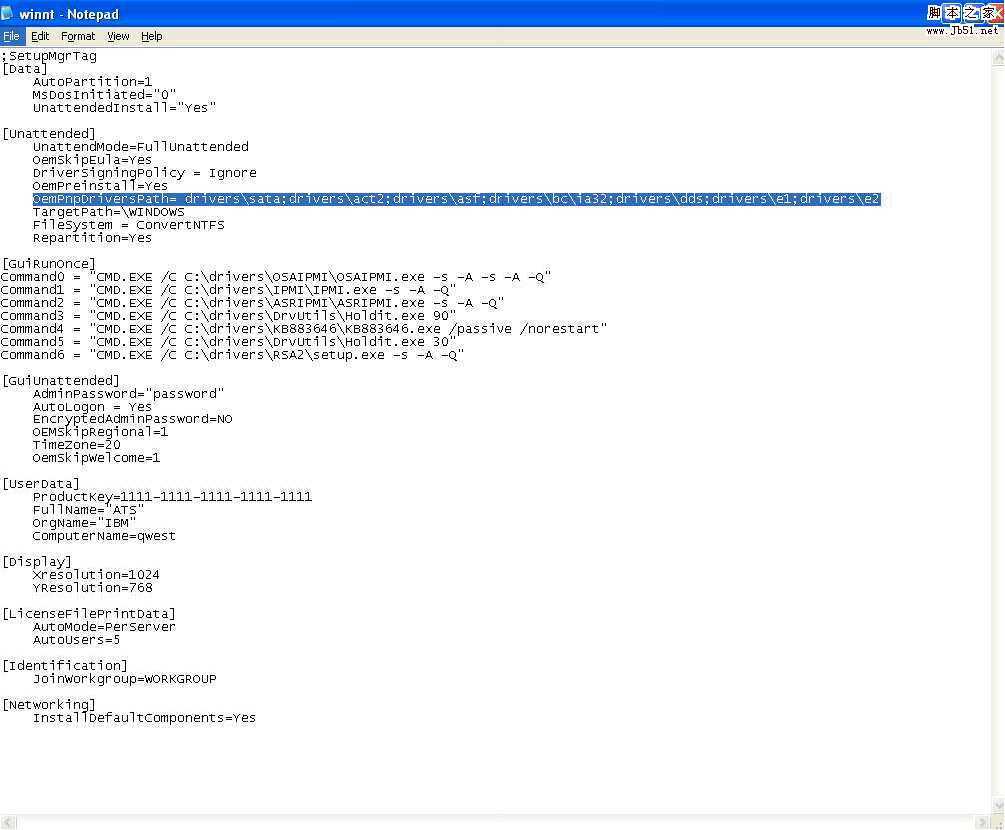
Task: Click the Command0 OSAIPMI.exe line
Action: coord(276,277)
